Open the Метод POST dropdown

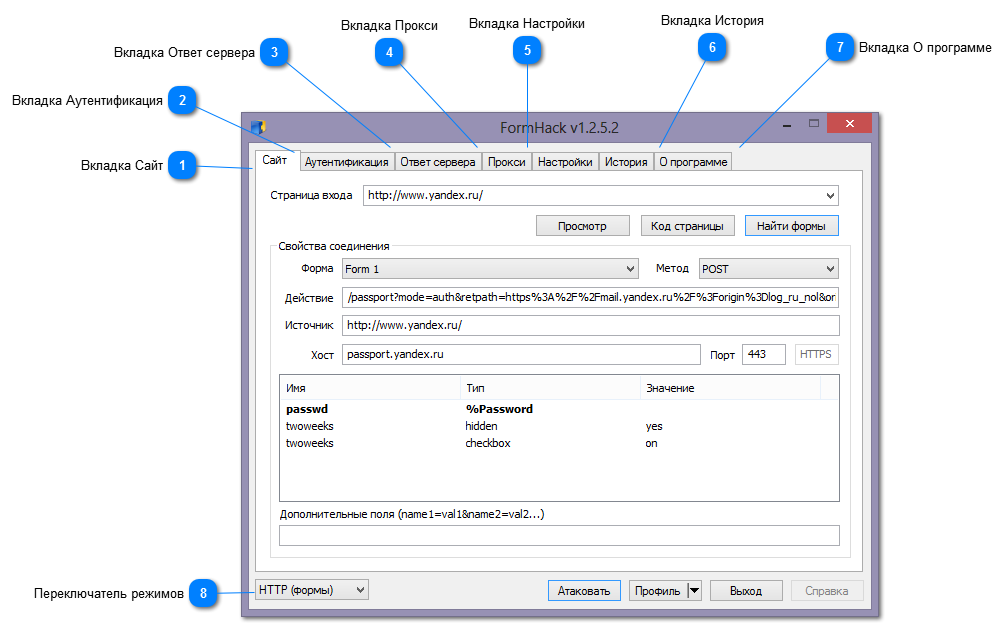(830, 269)
